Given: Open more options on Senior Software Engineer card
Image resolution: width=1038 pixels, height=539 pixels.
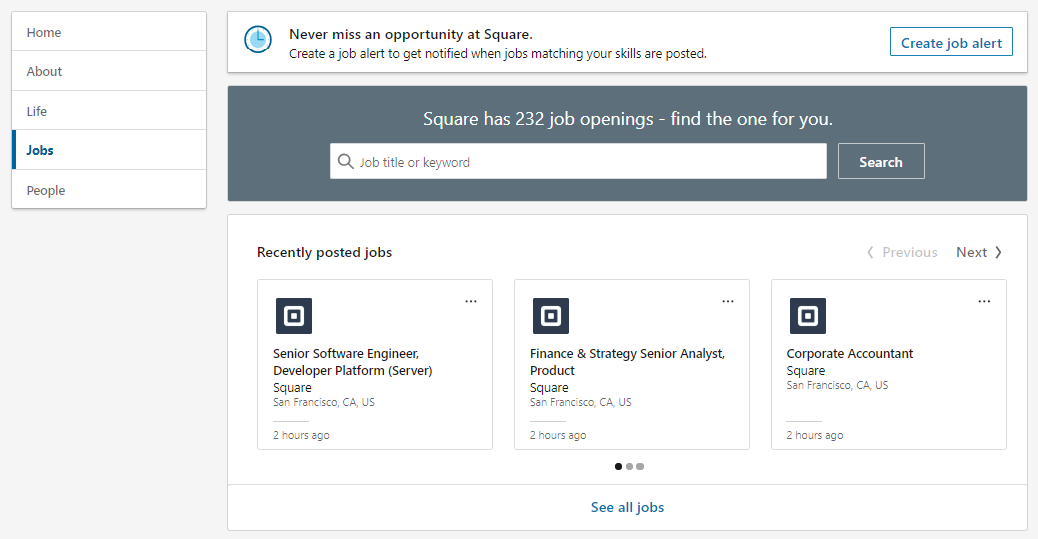Looking at the screenshot, I should [471, 301].
